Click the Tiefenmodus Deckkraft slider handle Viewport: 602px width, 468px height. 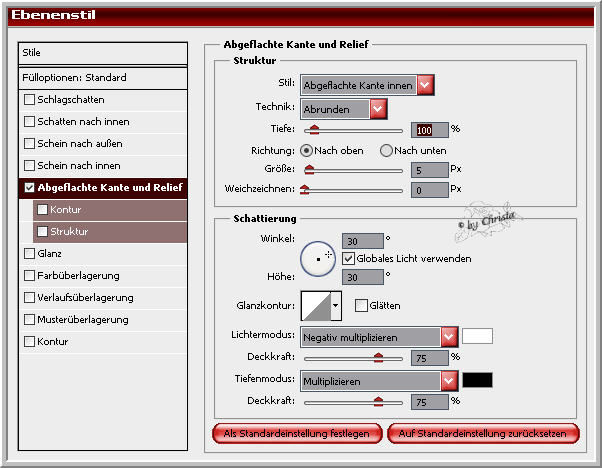point(379,402)
